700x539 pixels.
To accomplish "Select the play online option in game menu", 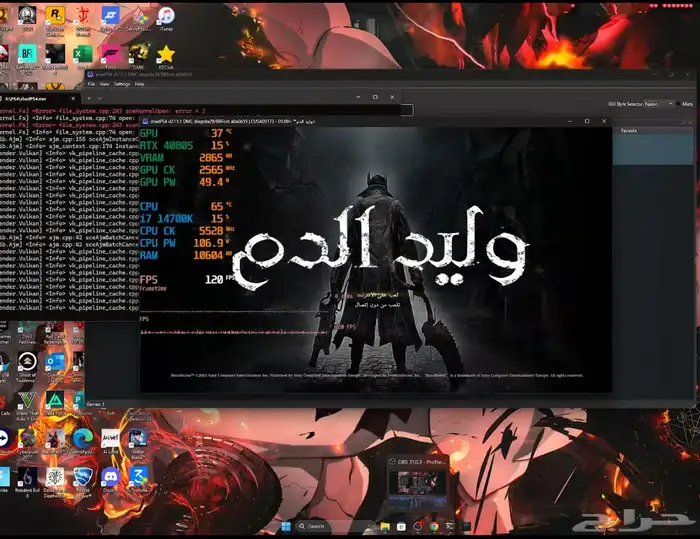I will click(377, 295).
